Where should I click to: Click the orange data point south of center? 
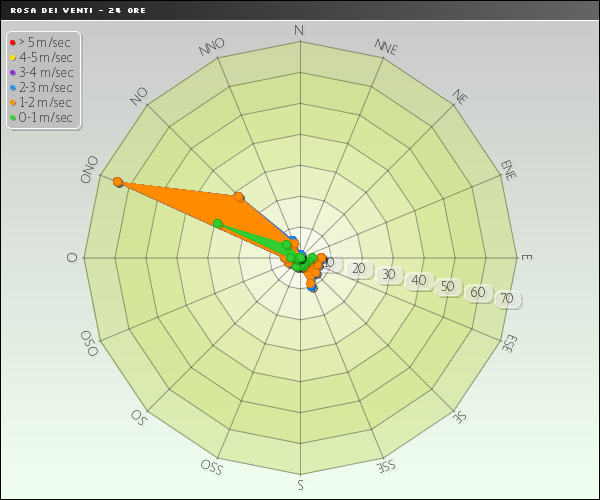311,283
